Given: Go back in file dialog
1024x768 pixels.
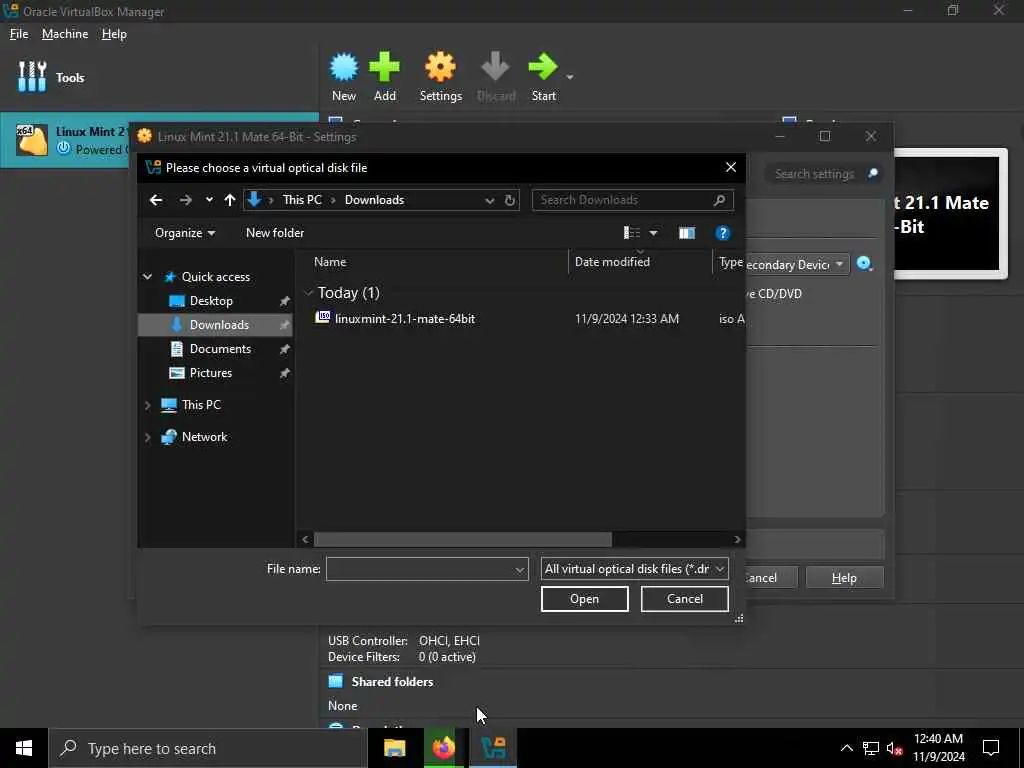Looking at the screenshot, I should coord(155,200).
